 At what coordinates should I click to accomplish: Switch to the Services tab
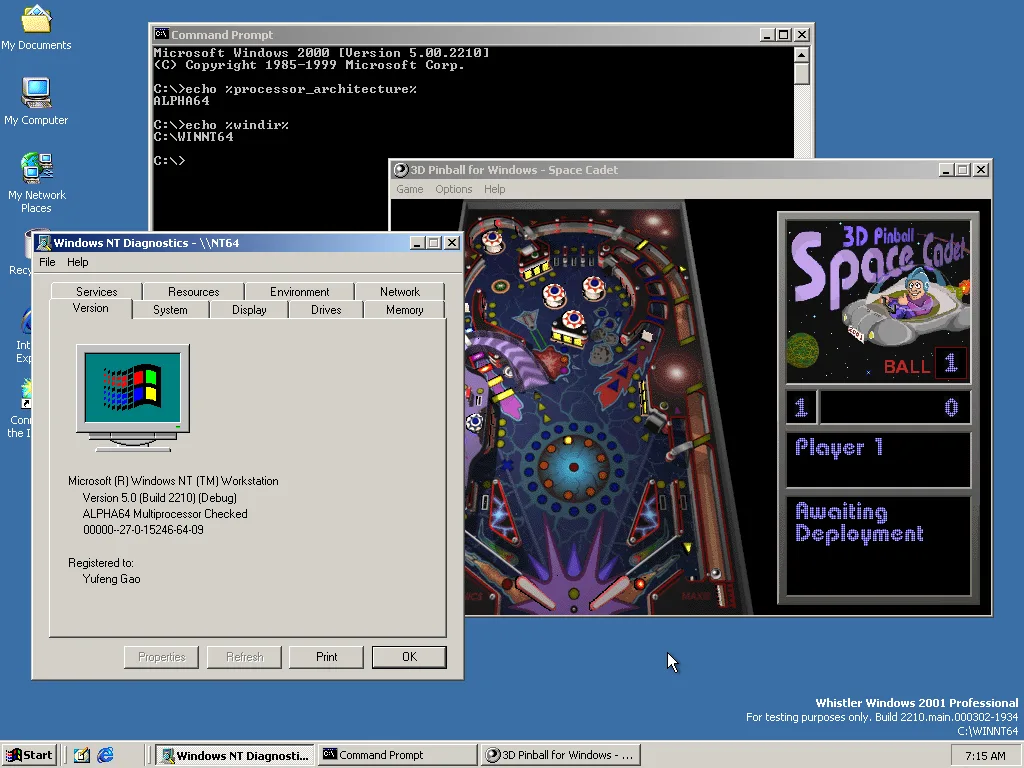pos(97,291)
